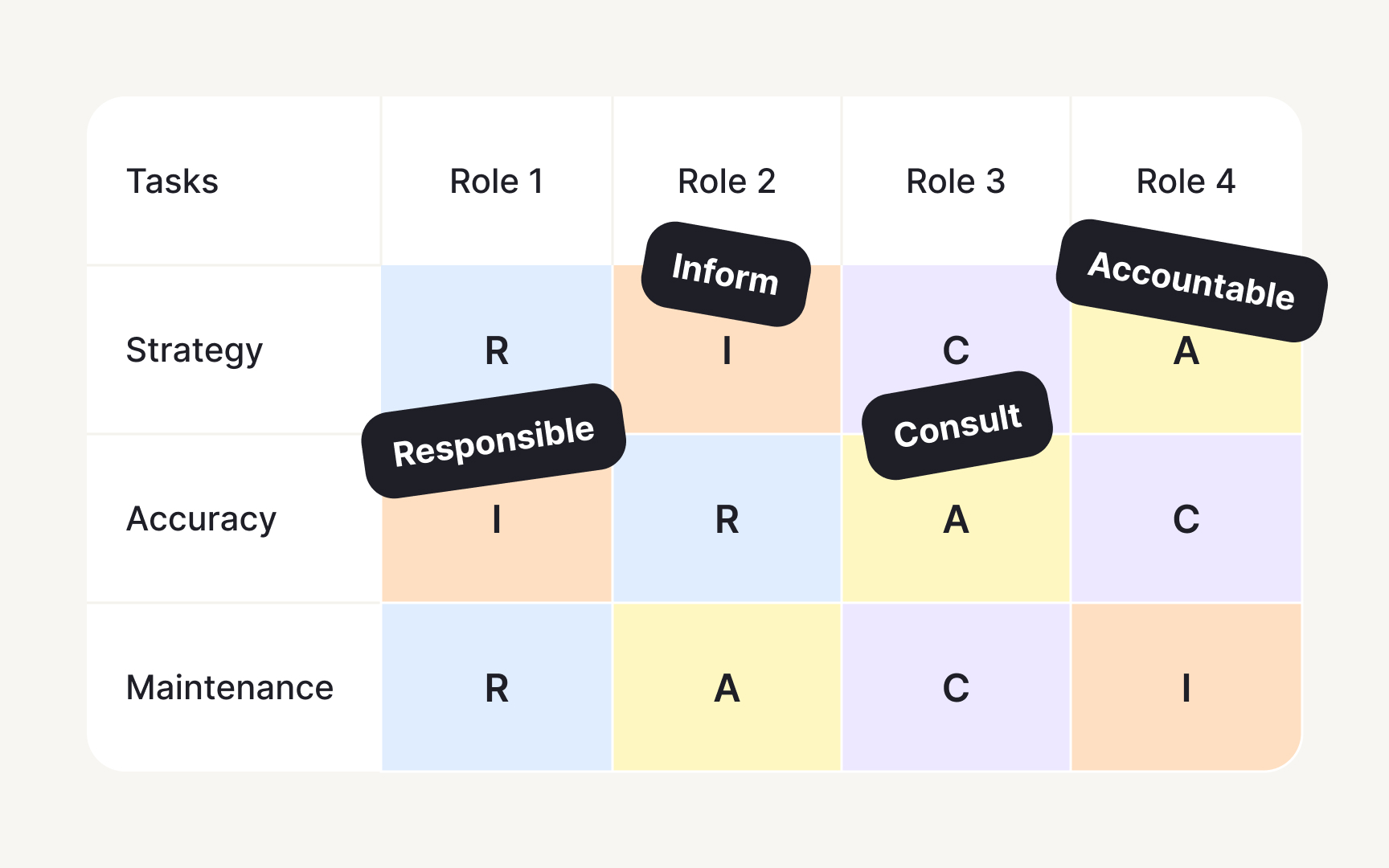Select the Strategy row label

195,350
